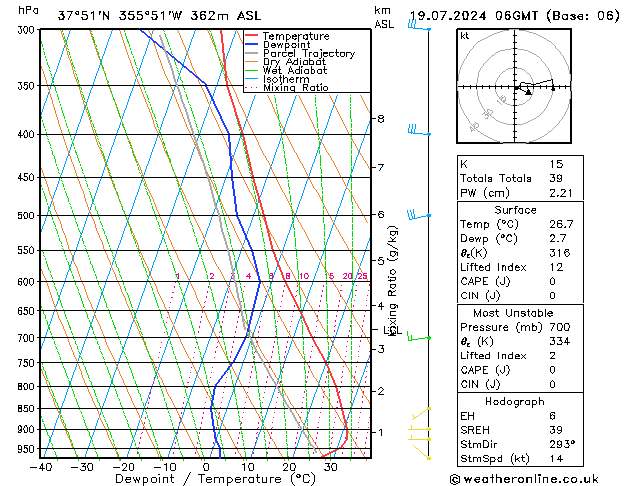
Task: Select the Most Unstable section heading
Action: pyautogui.click(x=515, y=313)
